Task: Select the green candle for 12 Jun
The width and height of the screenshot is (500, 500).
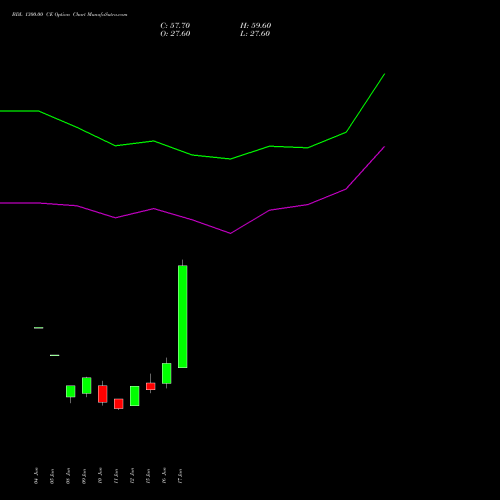Action: (135, 396)
